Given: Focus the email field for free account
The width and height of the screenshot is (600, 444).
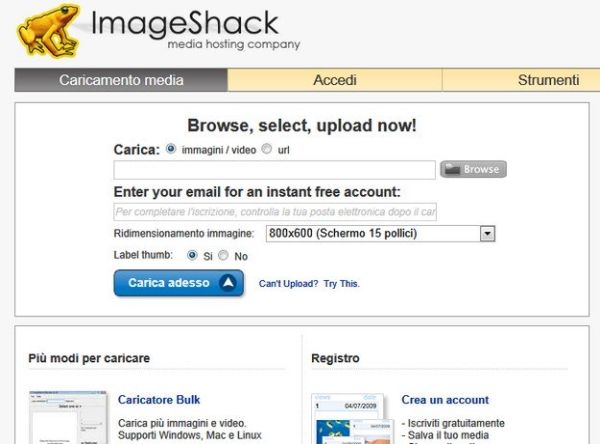Looking at the screenshot, I should (x=274, y=212).
